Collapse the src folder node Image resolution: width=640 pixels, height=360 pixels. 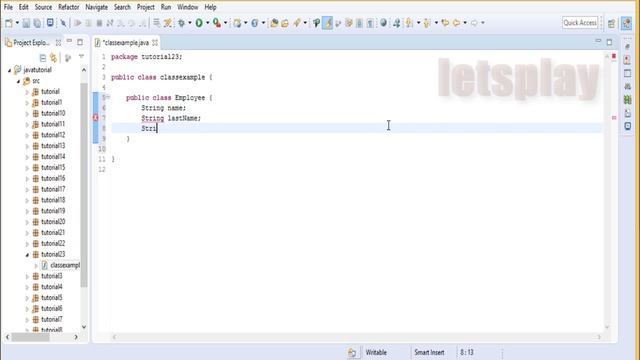pos(18,81)
